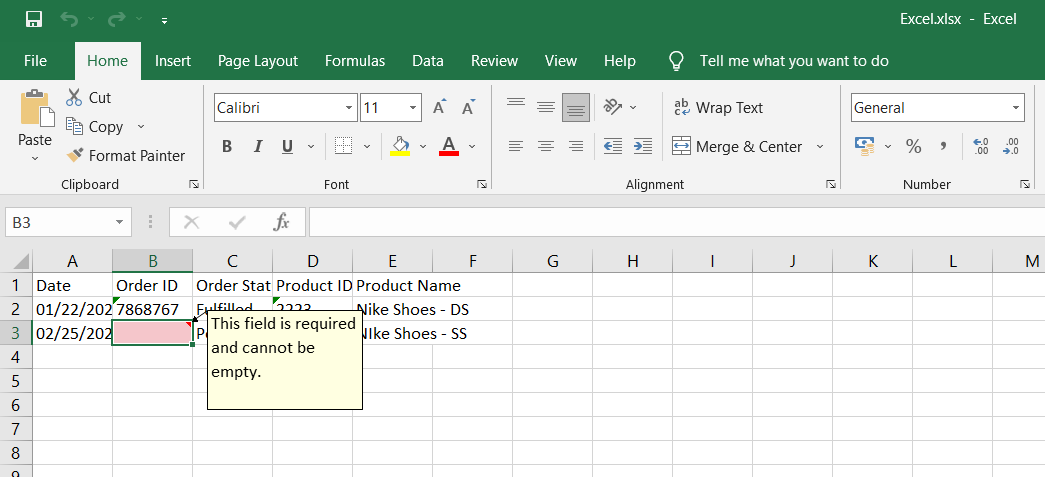Open the Data tab

428,61
